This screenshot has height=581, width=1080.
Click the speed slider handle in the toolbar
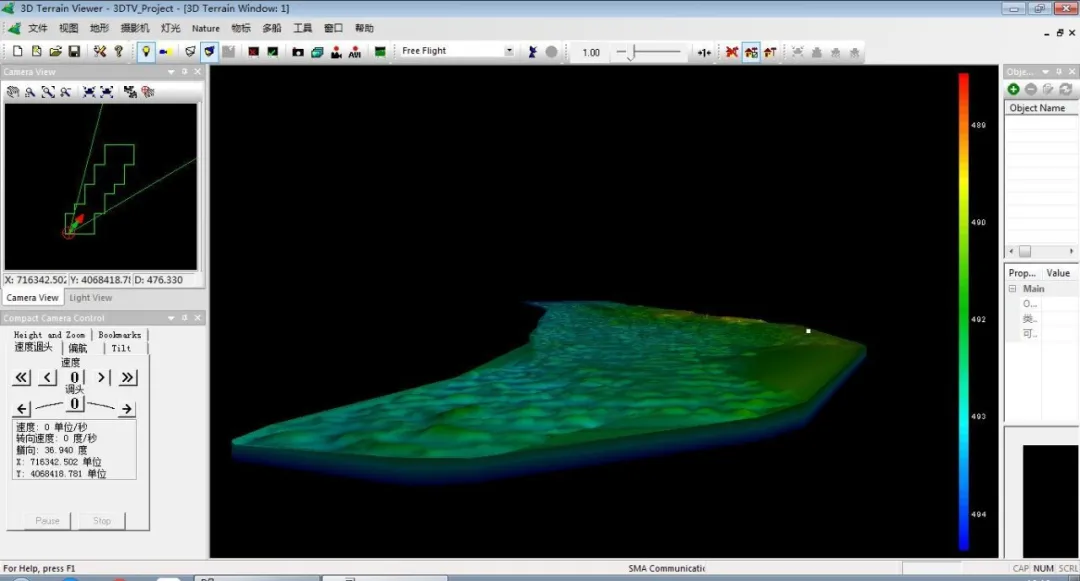pyautogui.click(x=631, y=52)
